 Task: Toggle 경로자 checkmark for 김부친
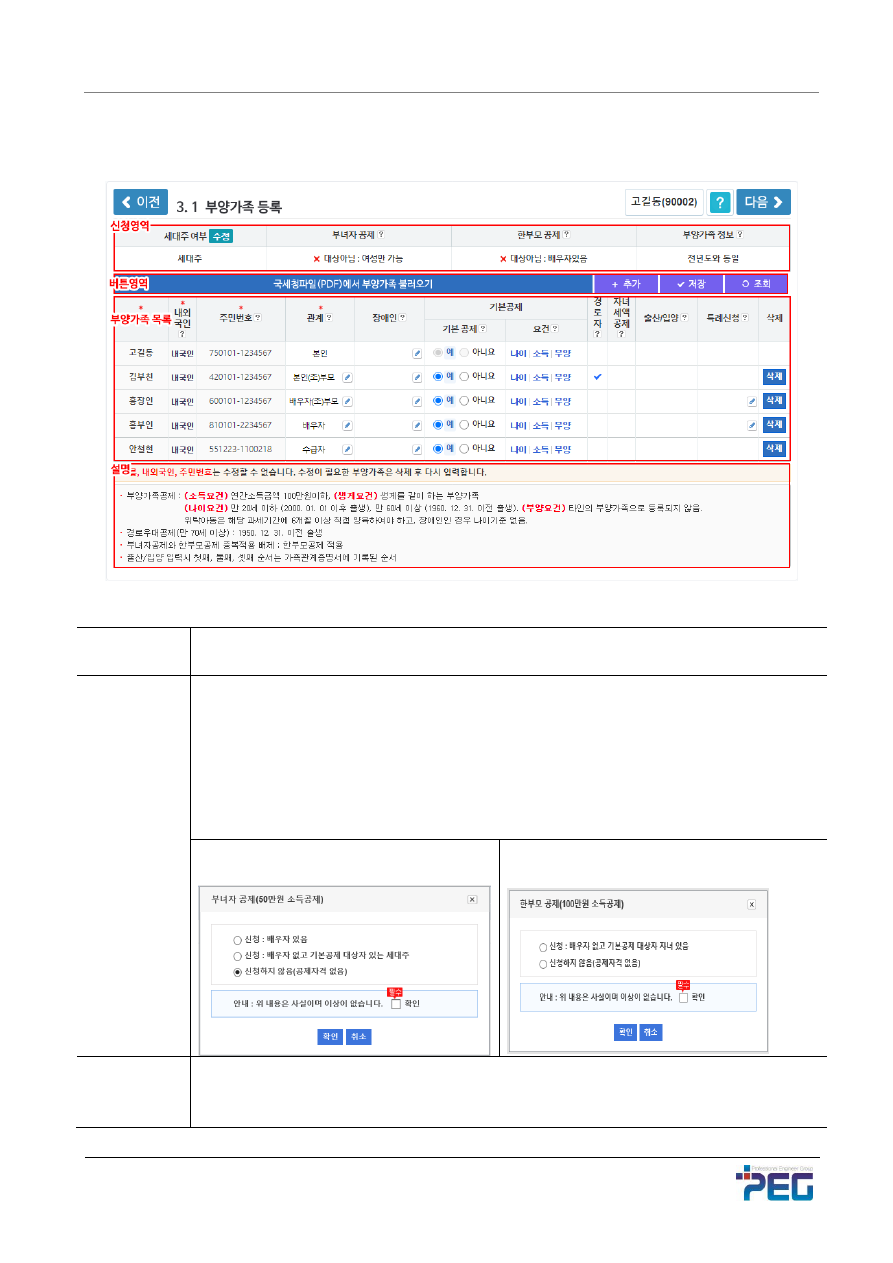point(597,377)
